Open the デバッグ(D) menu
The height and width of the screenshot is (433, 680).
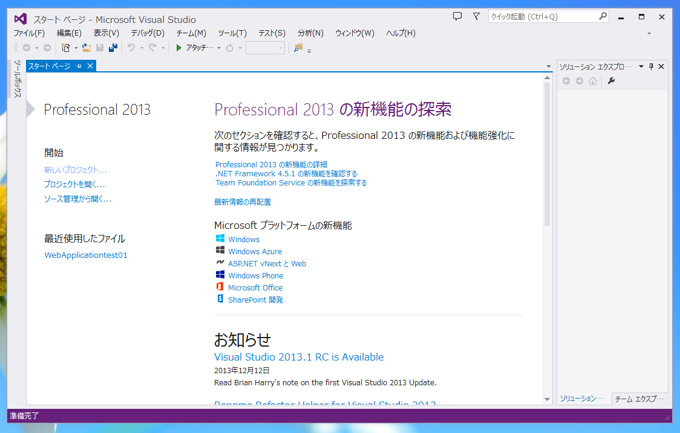(147, 33)
